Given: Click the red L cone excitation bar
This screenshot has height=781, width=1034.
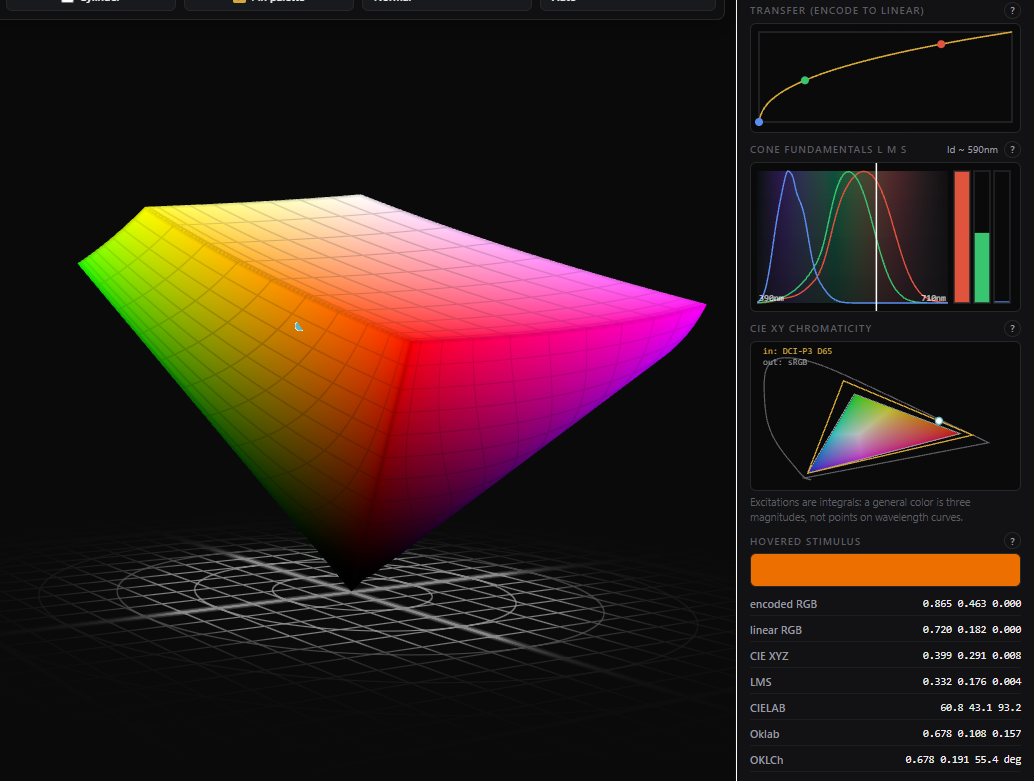Looking at the screenshot, I should [962, 237].
